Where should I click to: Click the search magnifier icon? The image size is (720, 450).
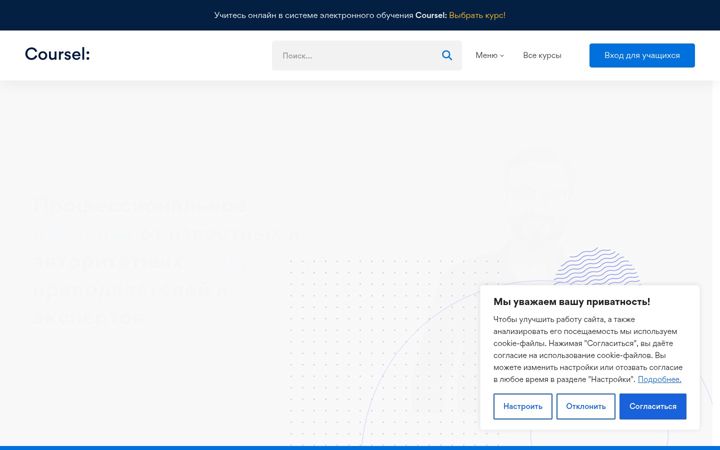[x=447, y=55]
